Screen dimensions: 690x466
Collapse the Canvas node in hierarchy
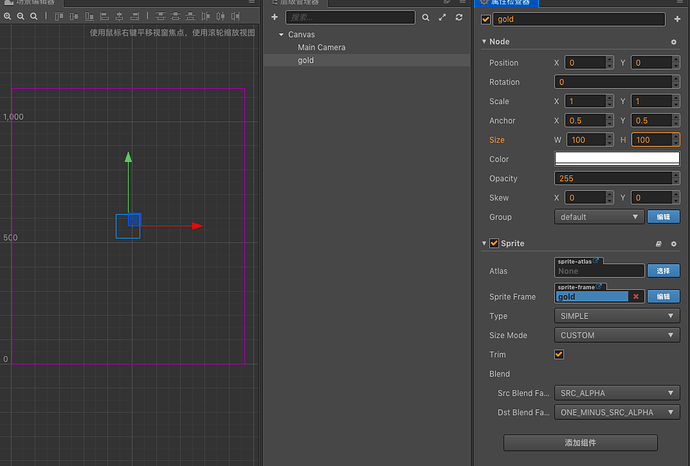tap(281, 35)
